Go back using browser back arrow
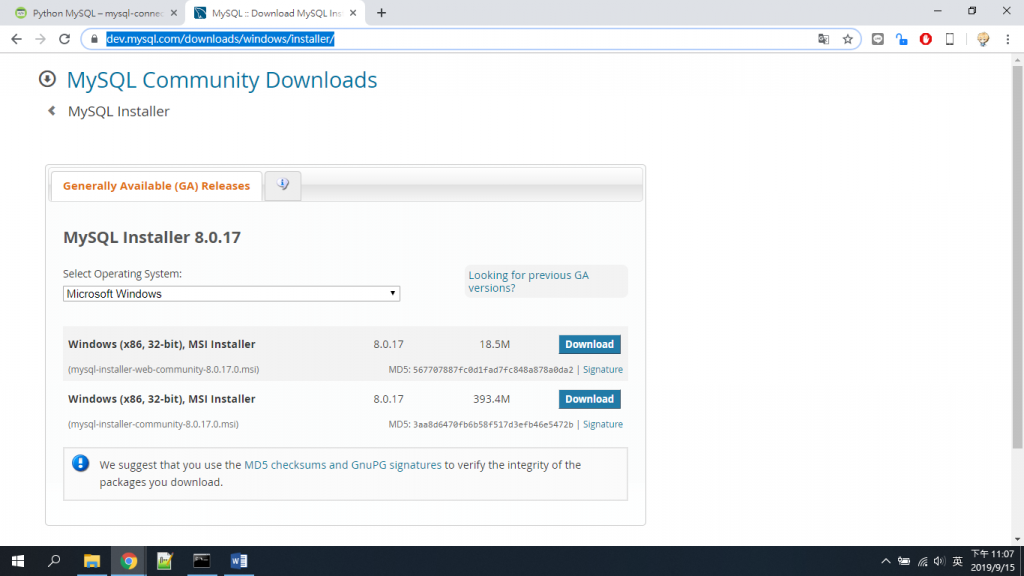 [x=16, y=39]
